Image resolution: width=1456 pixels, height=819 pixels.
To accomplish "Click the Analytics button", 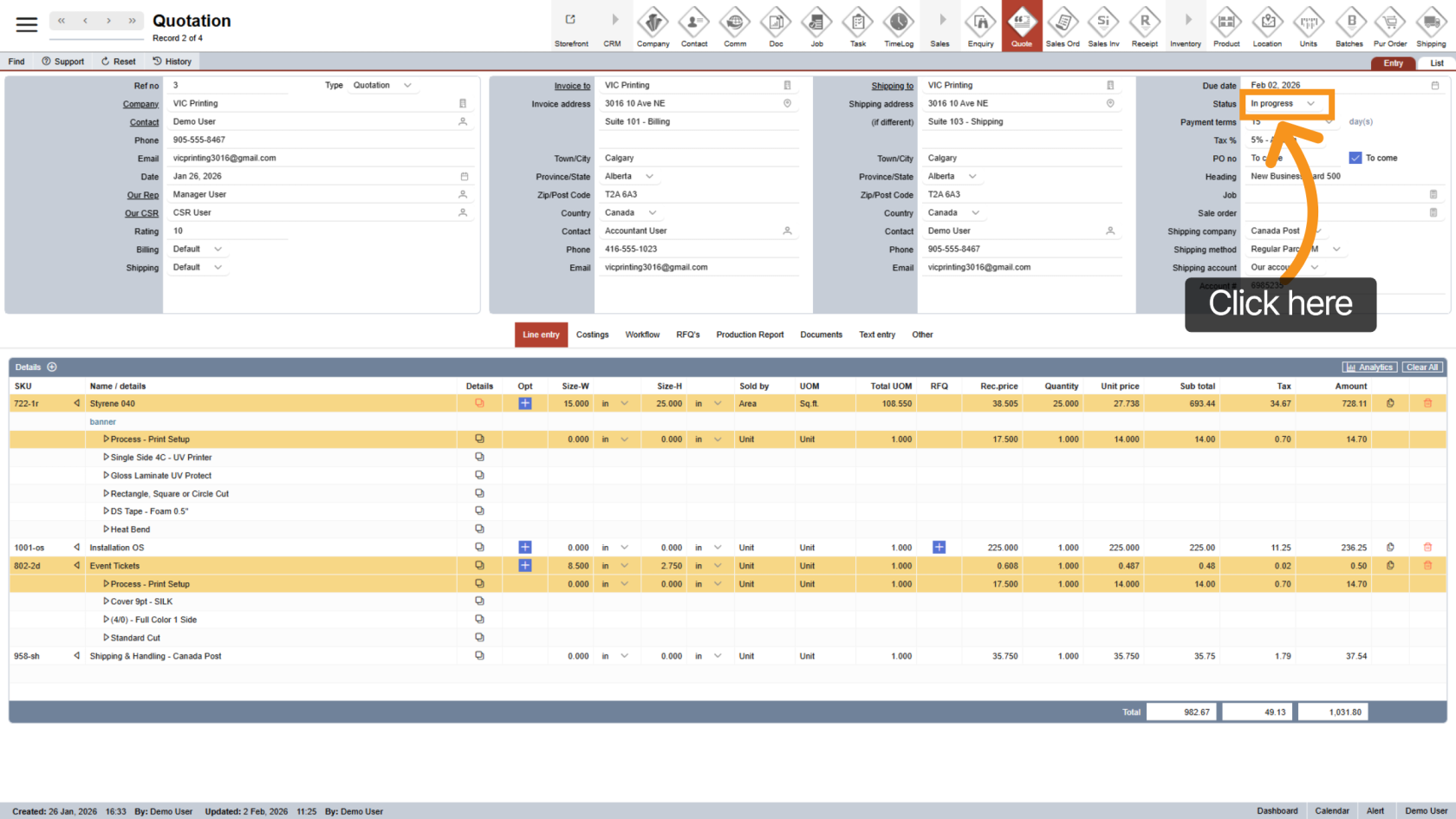I will pyautogui.click(x=1369, y=367).
